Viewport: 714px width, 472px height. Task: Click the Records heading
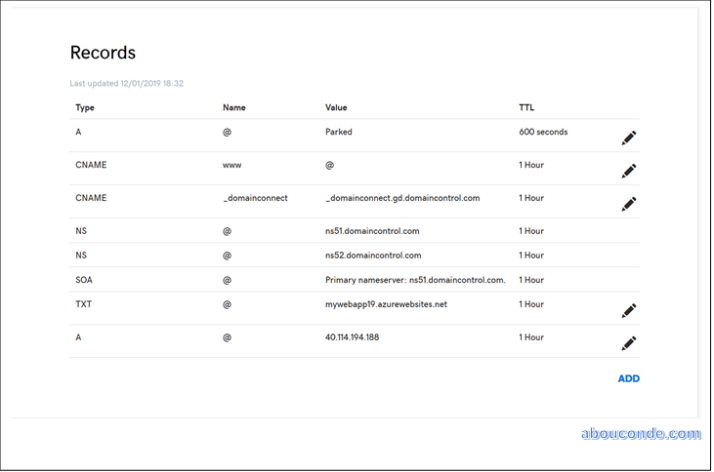[102, 53]
